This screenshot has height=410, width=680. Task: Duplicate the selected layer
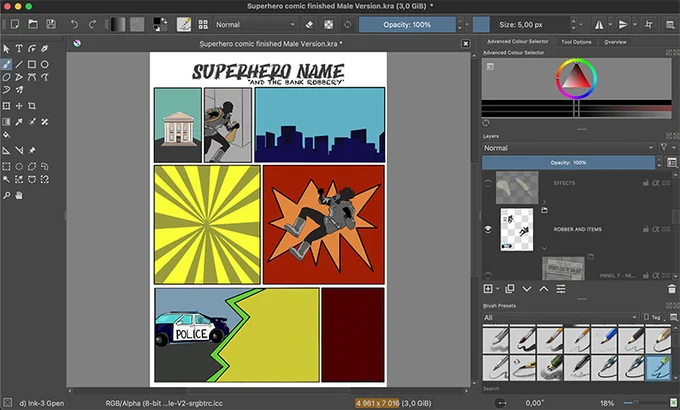(510, 289)
